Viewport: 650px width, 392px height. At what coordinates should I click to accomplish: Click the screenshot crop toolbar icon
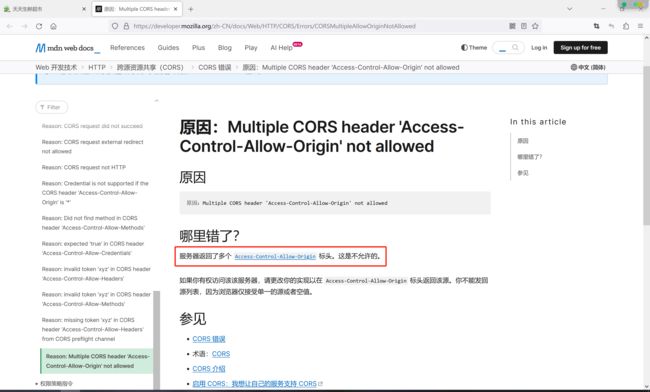click(x=597, y=26)
